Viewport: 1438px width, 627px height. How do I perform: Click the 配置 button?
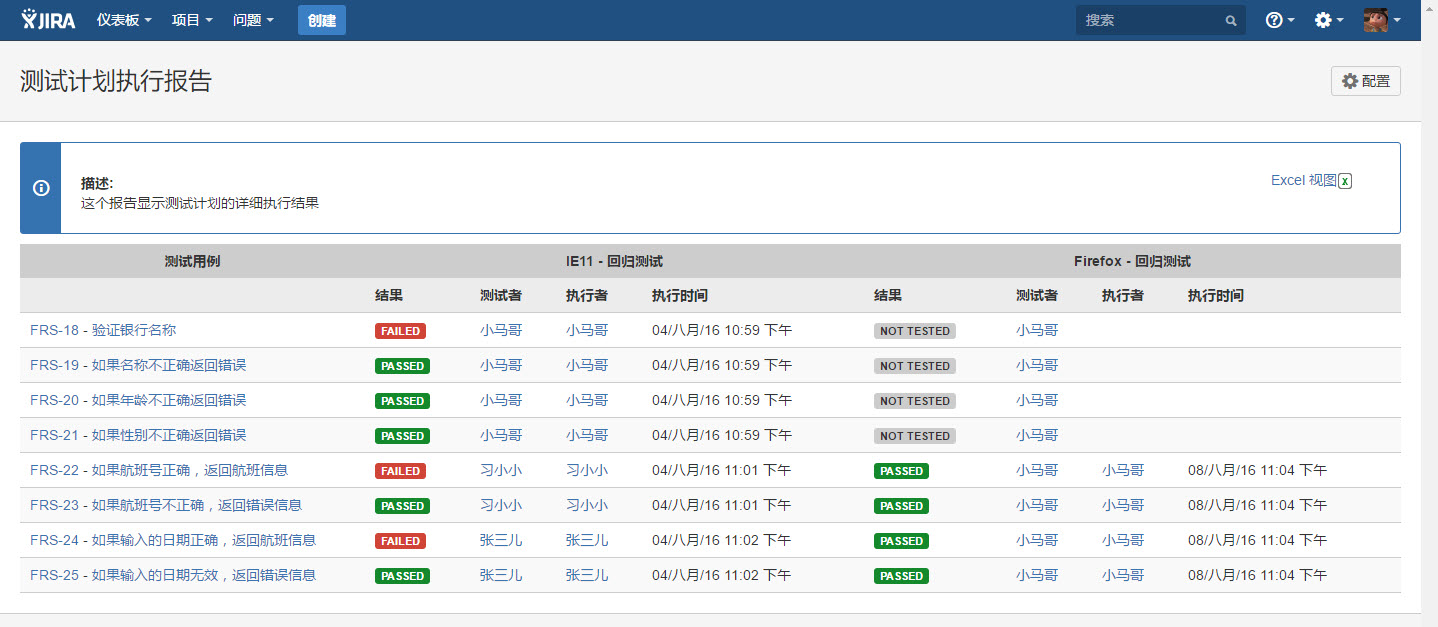[x=1366, y=81]
